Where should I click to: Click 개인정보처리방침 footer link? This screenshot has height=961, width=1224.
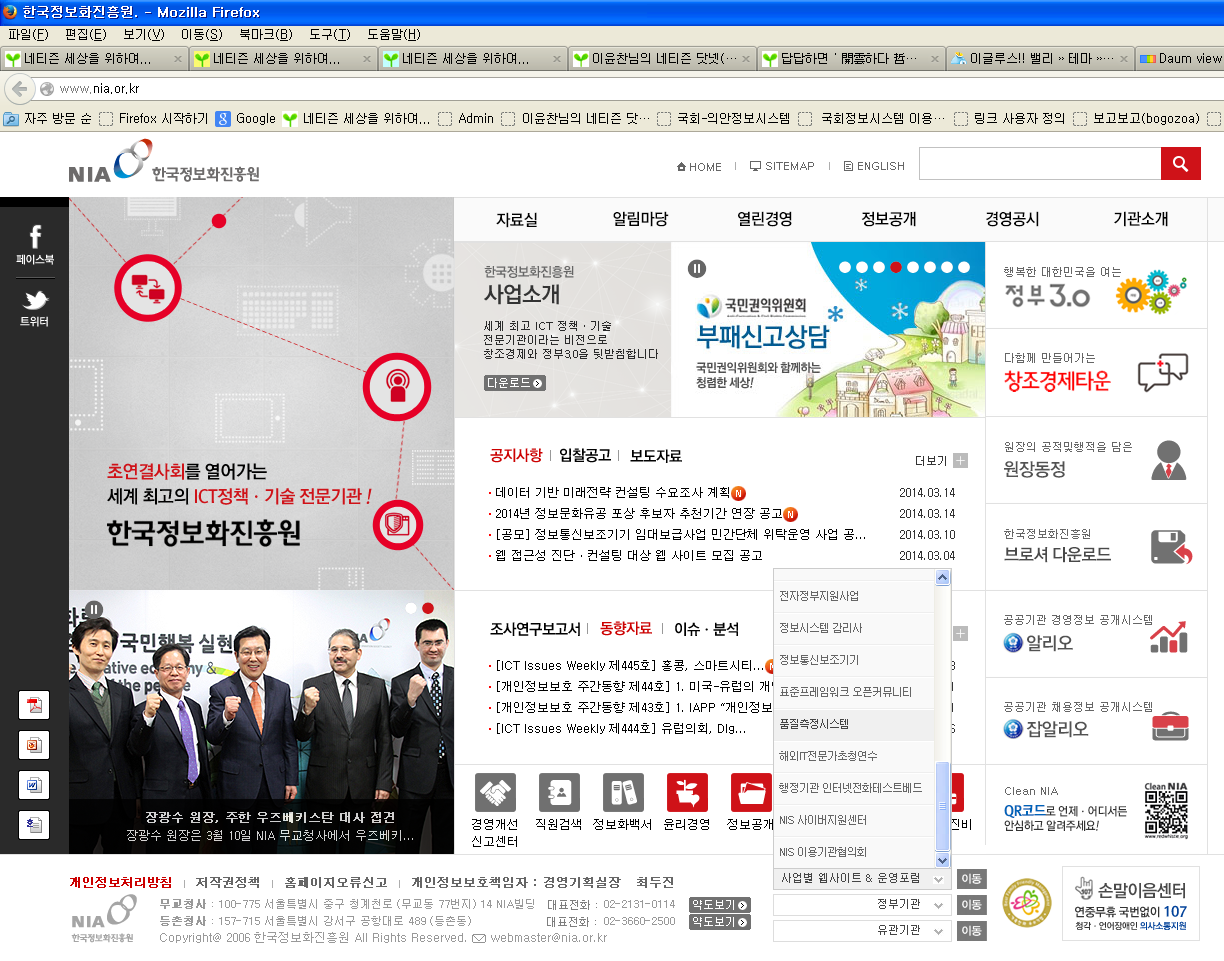point(120,882)
